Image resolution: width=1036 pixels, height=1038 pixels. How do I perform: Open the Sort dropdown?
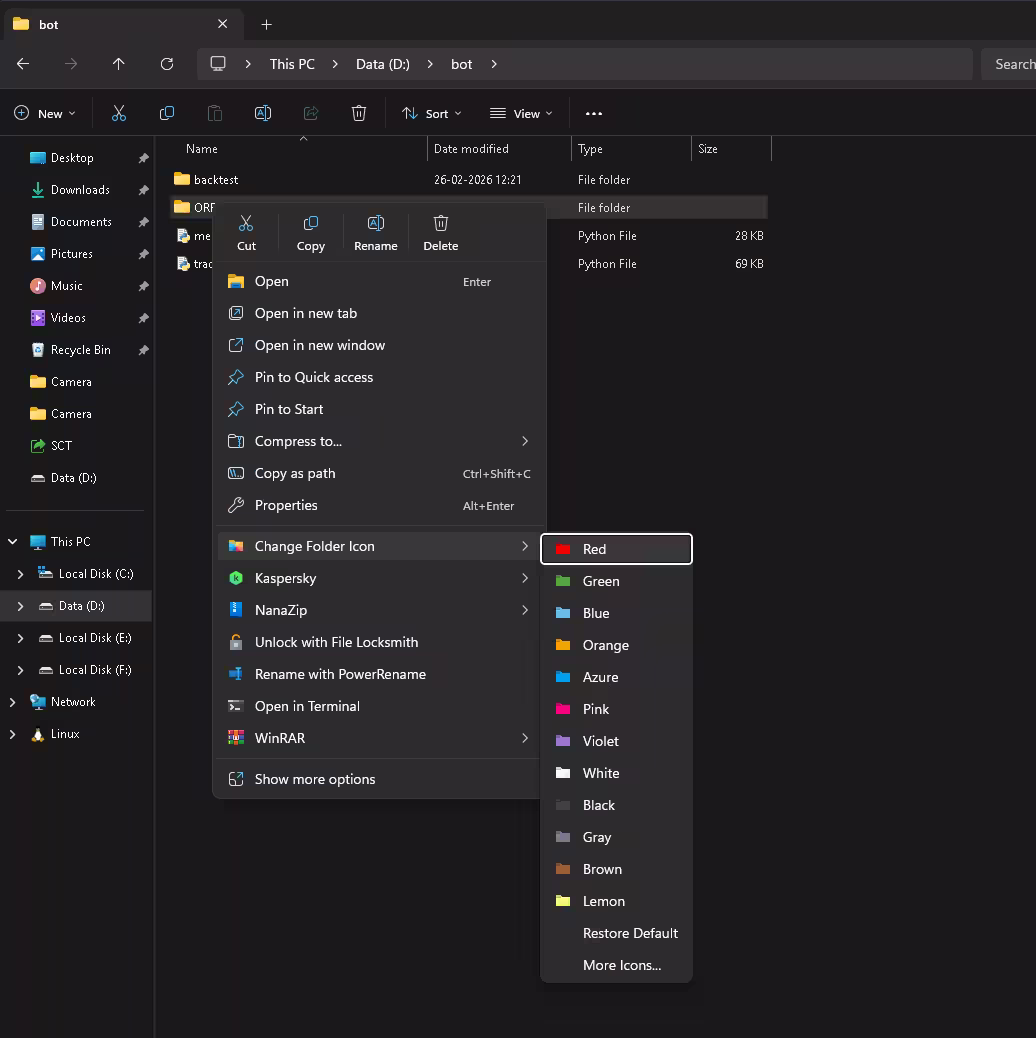[x=432, y=113]
